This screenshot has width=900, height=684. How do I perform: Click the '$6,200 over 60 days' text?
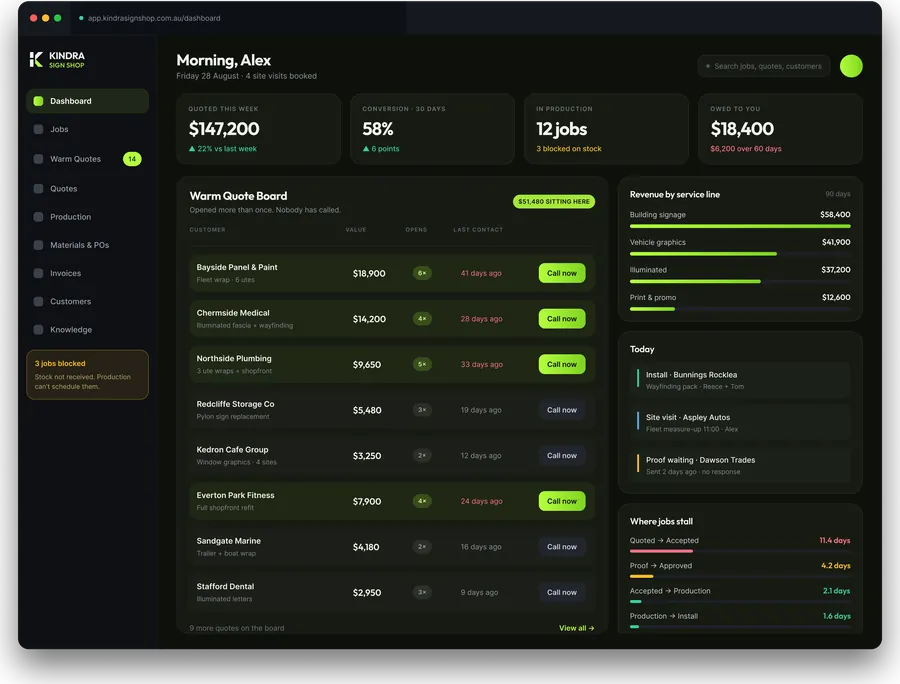point(746,149)
